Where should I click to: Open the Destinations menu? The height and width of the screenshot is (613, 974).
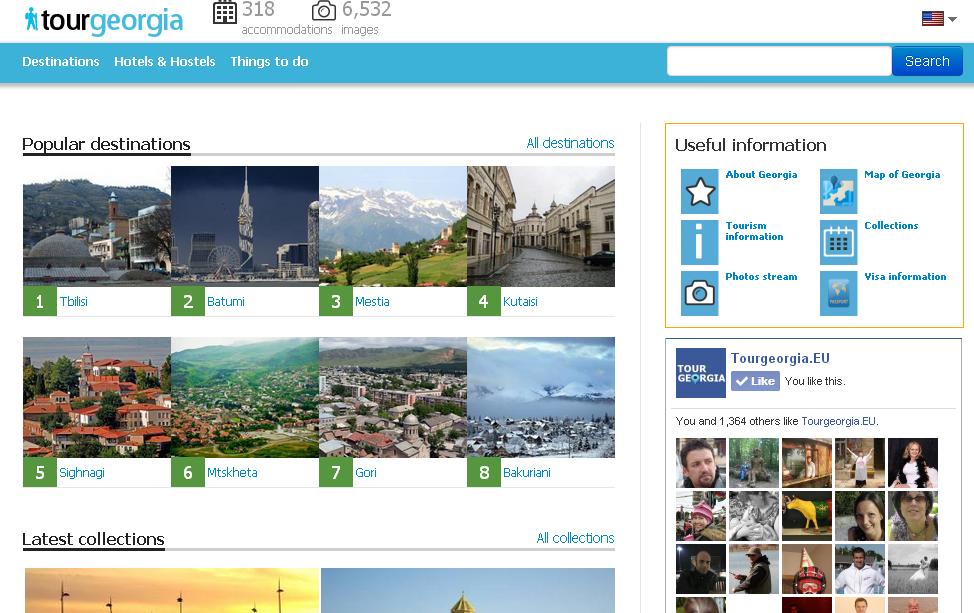pos(61,61)
